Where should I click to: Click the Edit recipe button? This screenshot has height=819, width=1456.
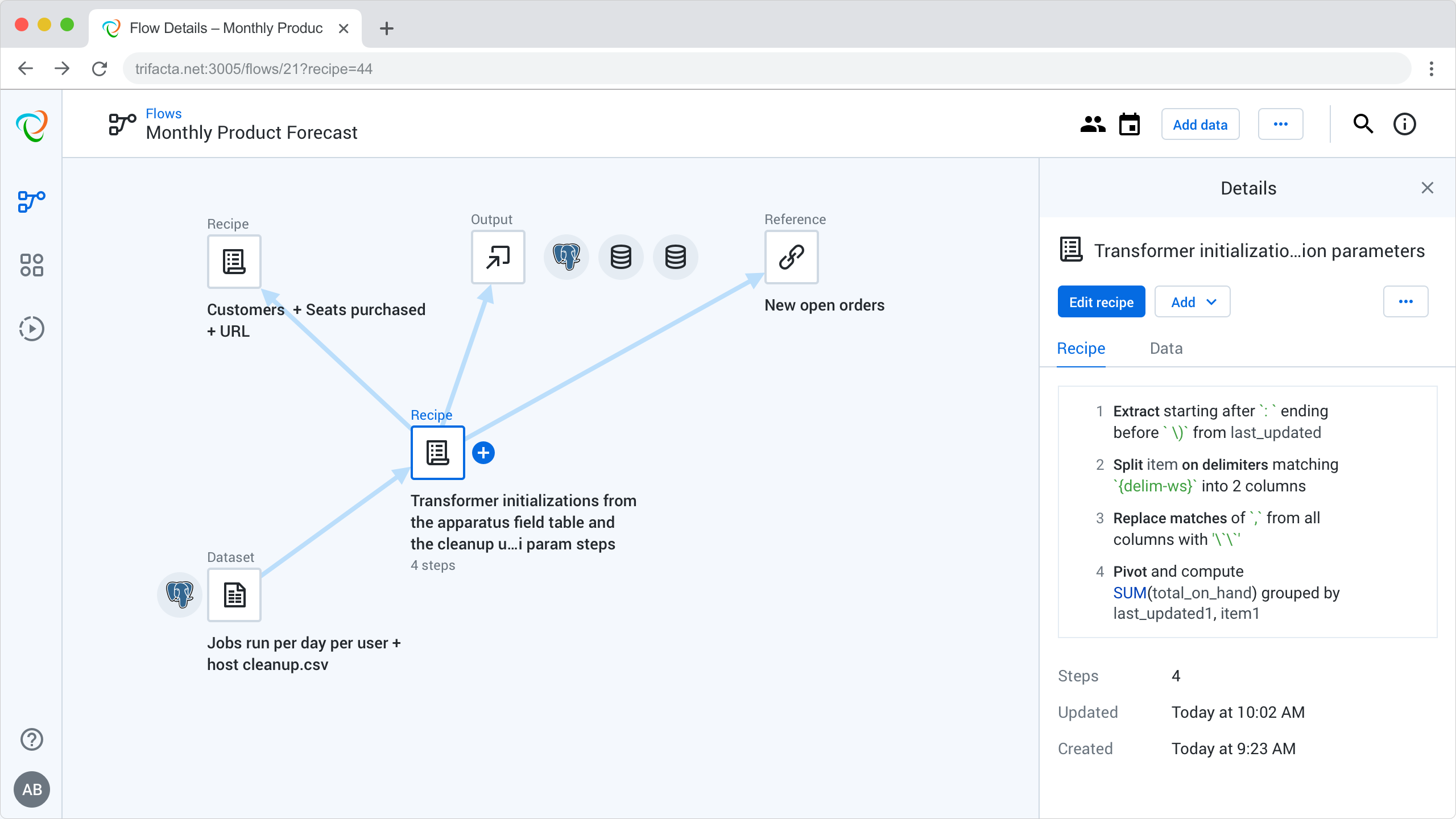1101,302
